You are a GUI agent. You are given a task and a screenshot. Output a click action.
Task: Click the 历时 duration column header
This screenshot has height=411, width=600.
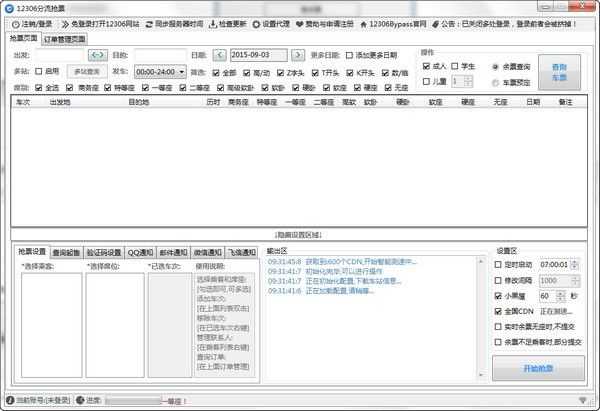[x=213, y=102]
